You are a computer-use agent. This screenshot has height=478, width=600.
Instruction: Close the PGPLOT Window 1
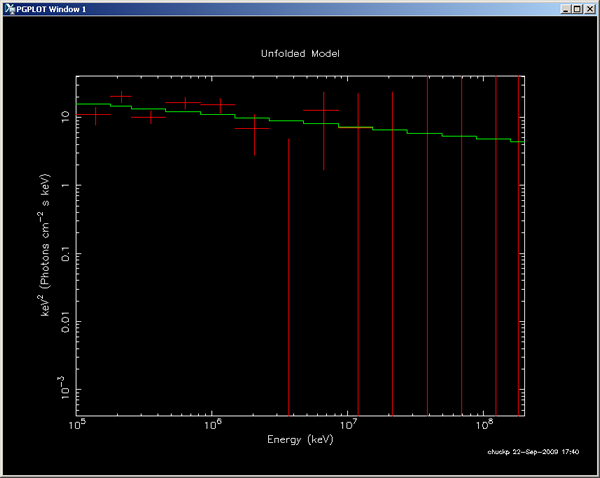click(x=590, y=9)
